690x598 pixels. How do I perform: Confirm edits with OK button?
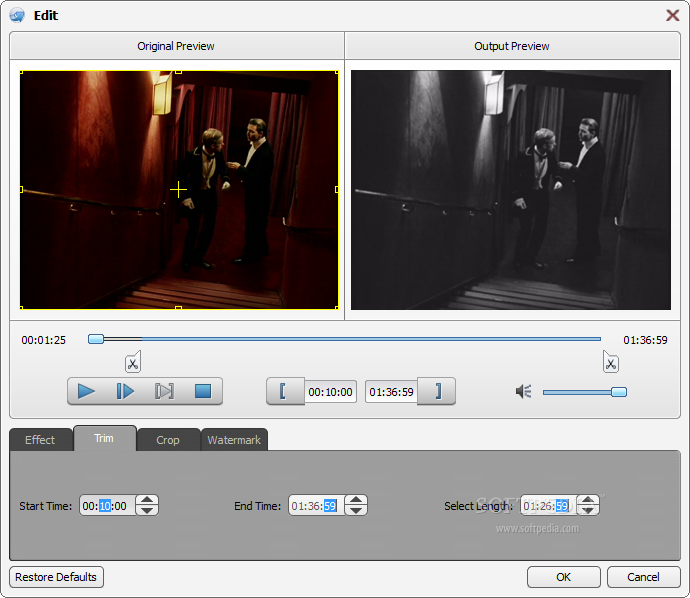point(563,577)
